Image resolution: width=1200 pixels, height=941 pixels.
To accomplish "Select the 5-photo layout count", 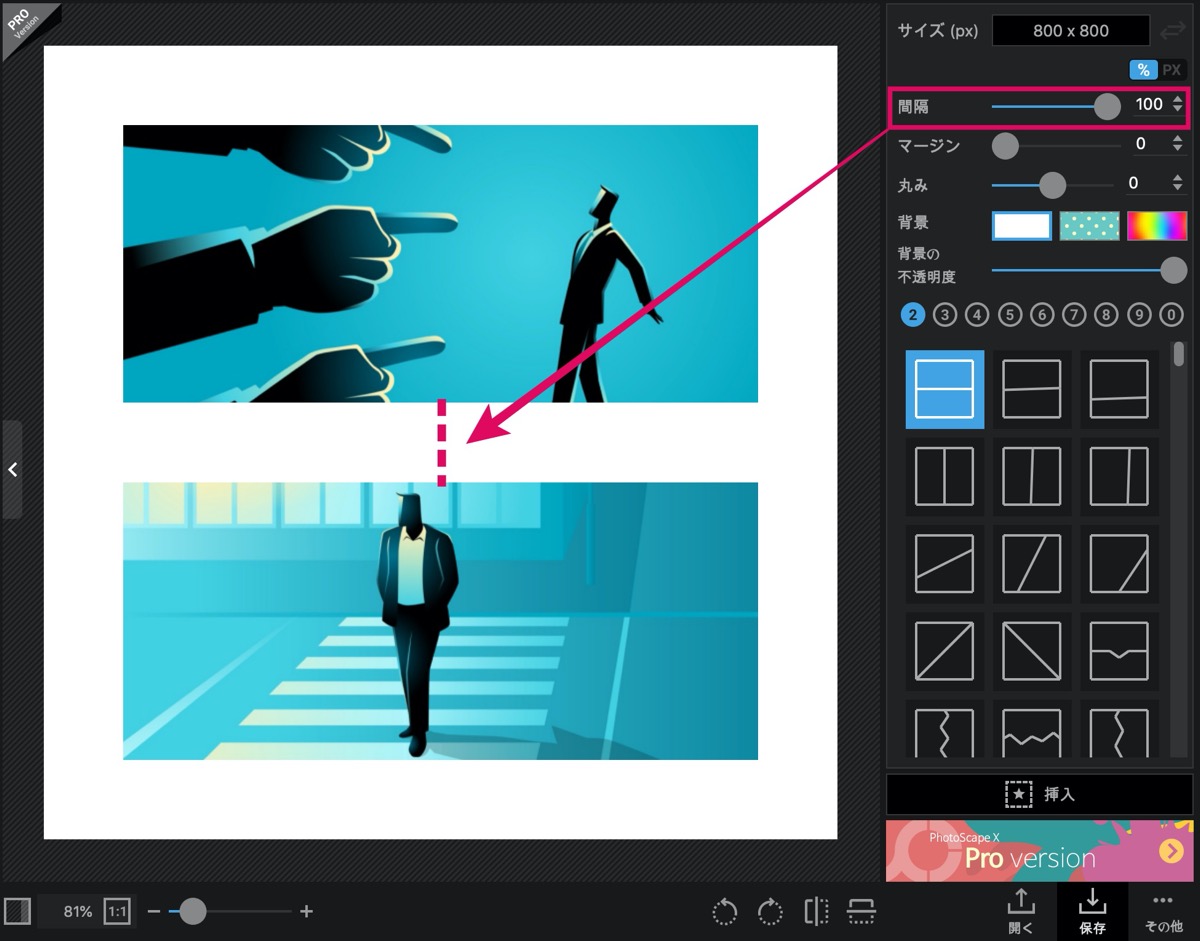I will point(1009,315).
